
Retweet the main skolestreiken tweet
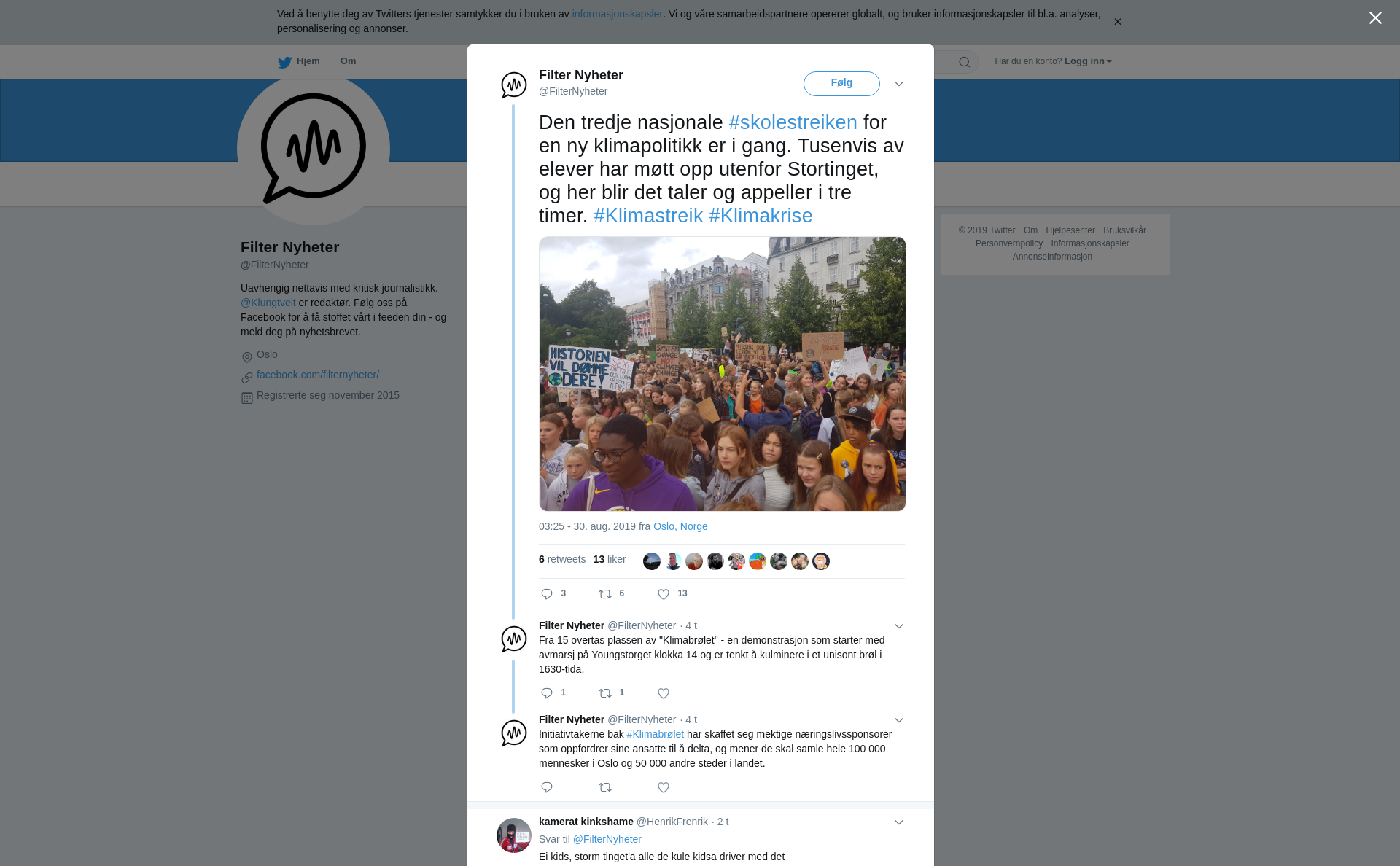click(x=605, y=594)
